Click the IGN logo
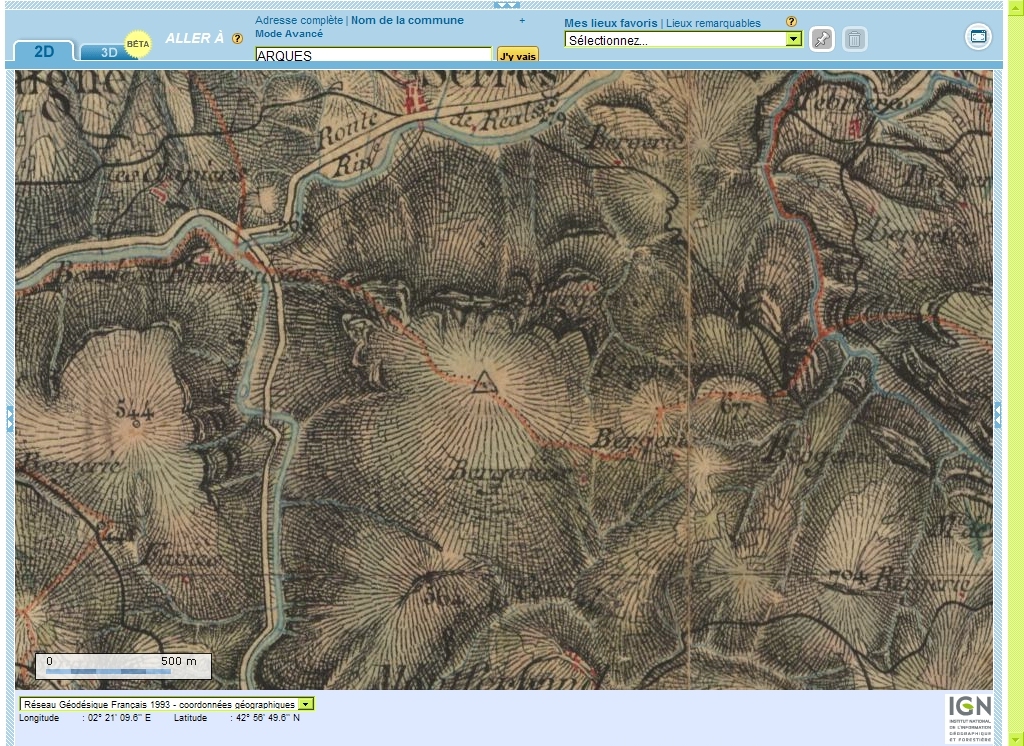Screen dimensions: 1024x746 969,718
